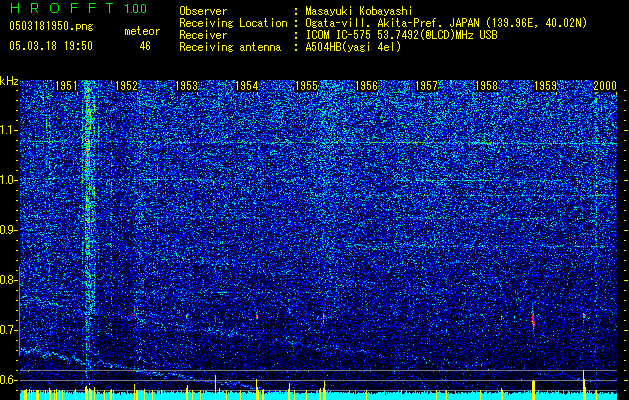The width and height of the screenshot is (629, 400).
Task: Click the kHz axis unit label
Action: 9,81
